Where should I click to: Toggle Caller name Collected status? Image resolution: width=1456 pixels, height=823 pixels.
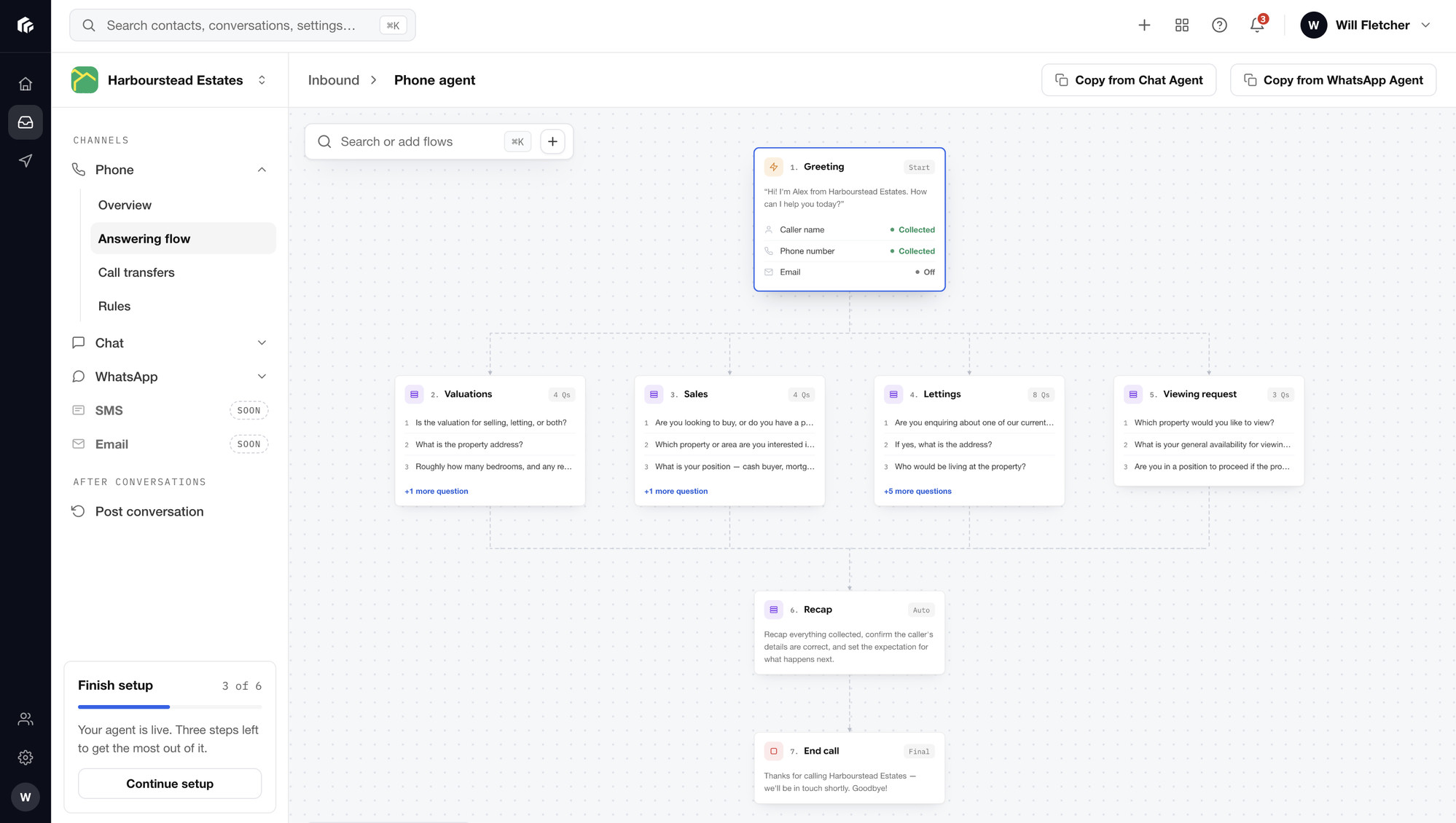tap(912, 229)
